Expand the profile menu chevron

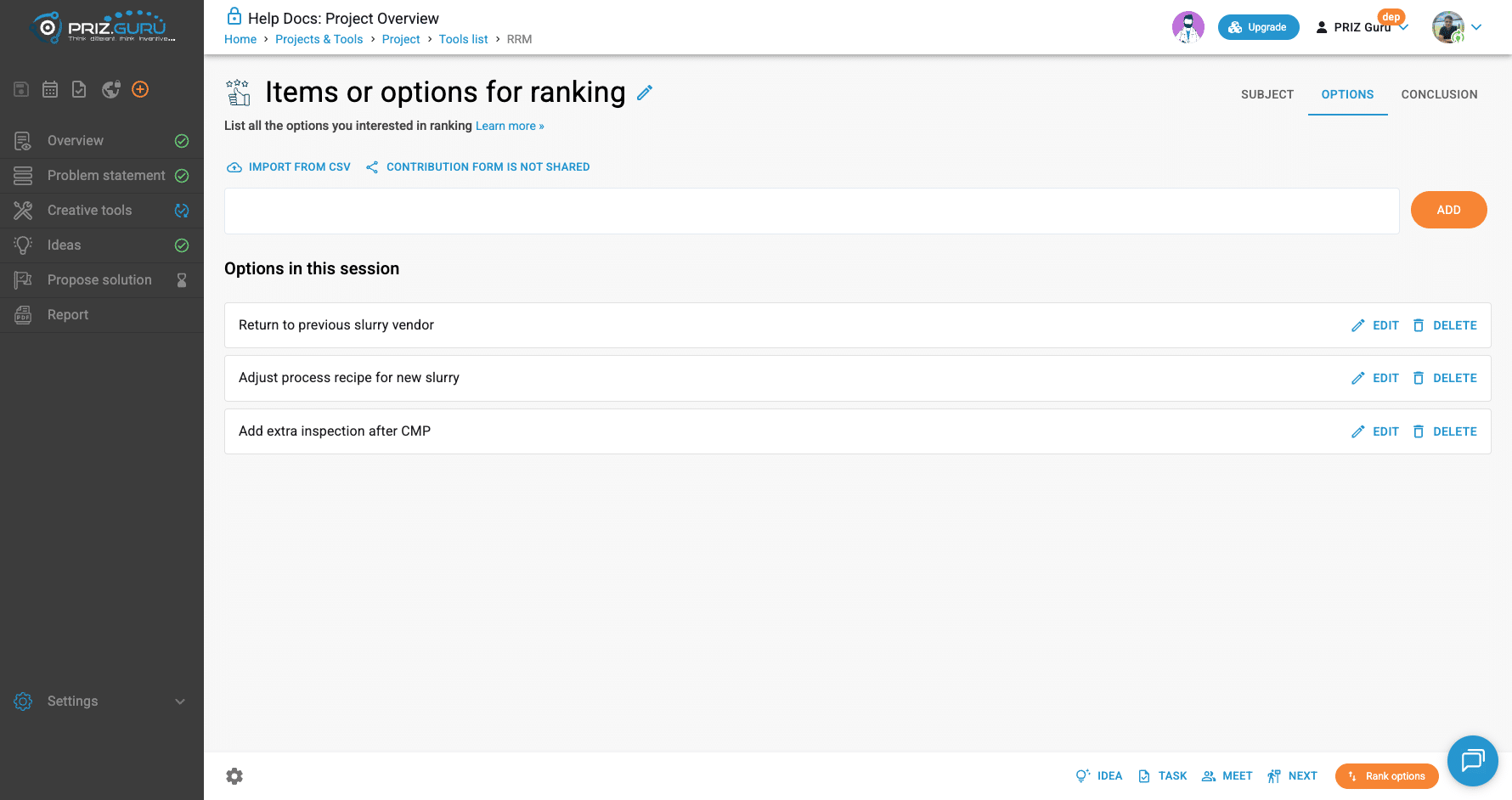tap(1476, 27)
